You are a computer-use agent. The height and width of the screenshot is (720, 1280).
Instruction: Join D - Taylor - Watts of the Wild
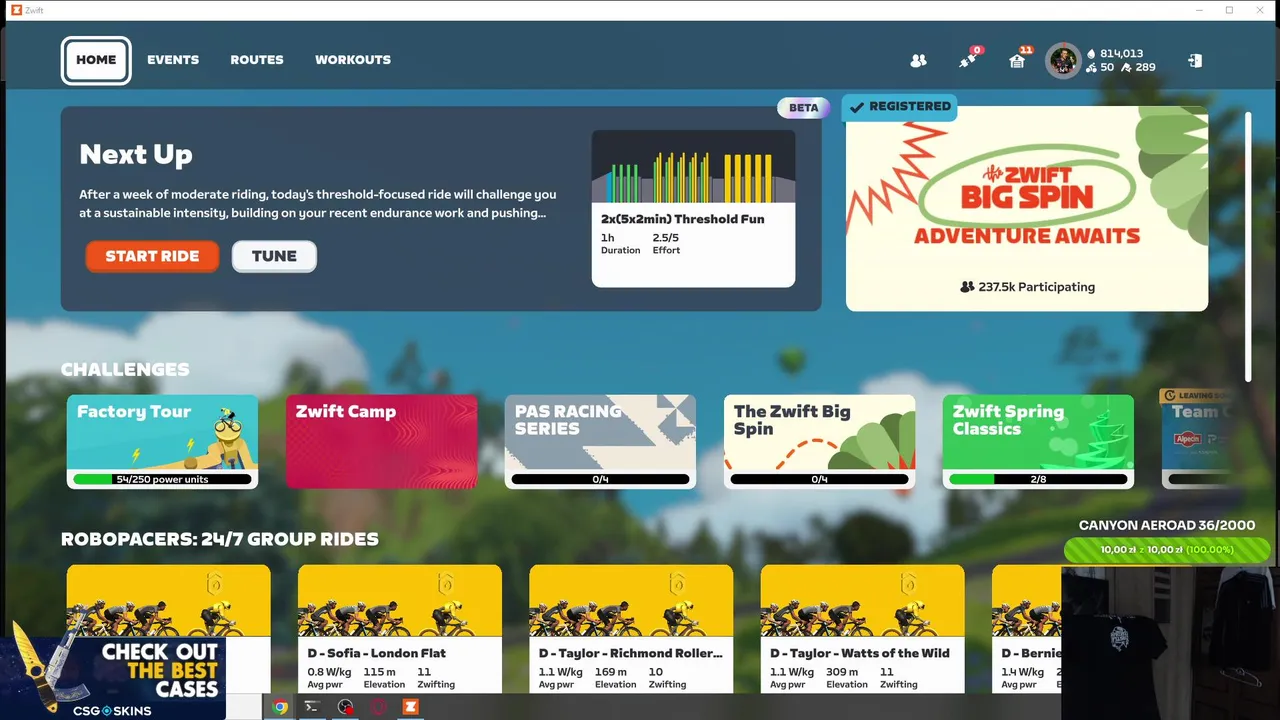pos(862,628)
